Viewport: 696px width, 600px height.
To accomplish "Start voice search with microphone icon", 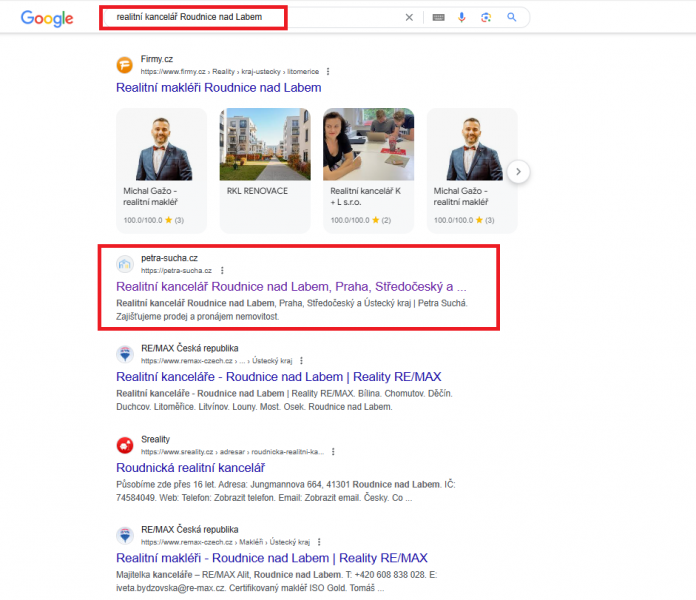I will click(x=462, y=17).
